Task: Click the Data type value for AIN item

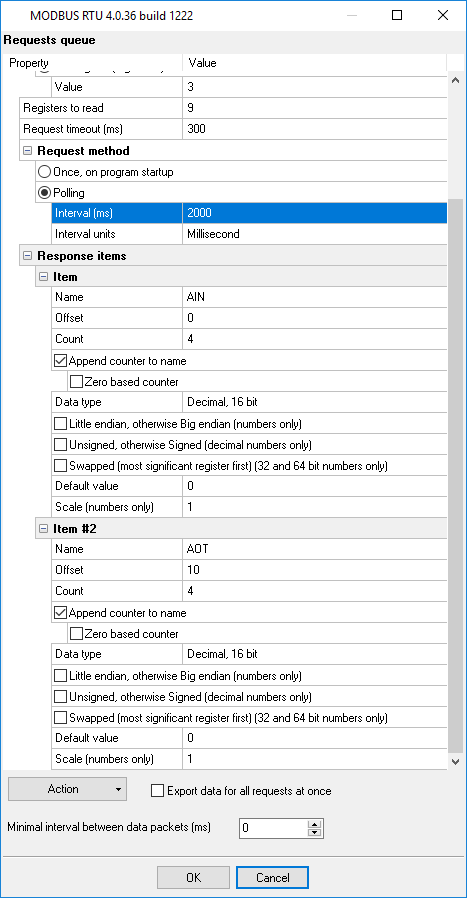Action: (x=315, y=402)
